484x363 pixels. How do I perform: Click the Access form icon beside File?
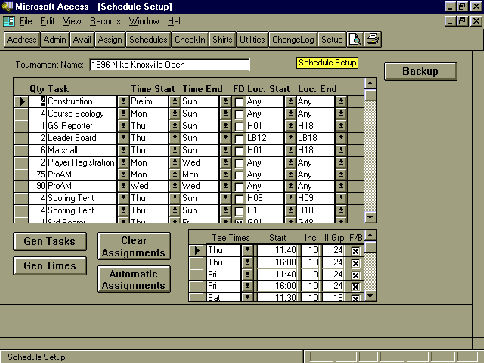[9, 22]
